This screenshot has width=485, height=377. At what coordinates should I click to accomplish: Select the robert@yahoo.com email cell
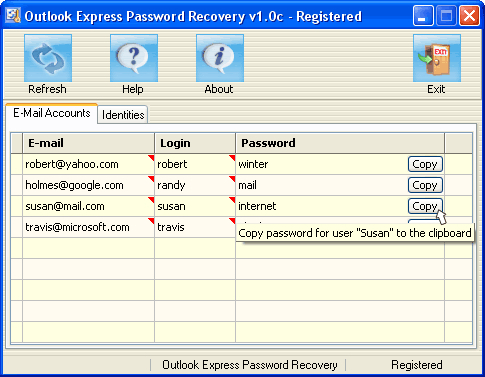88,164
